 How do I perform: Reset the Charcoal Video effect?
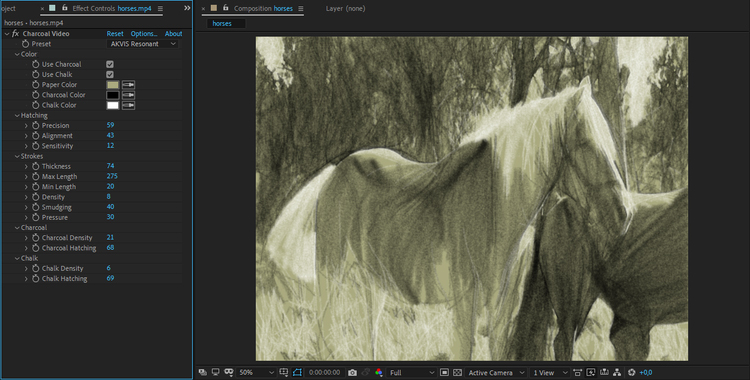point(115,34)
